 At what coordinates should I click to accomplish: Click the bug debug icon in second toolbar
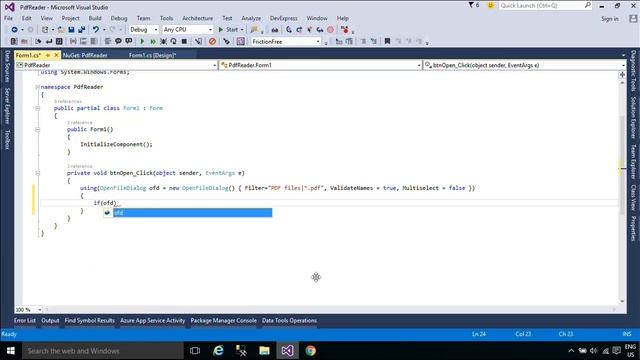[x=163, y=41]
